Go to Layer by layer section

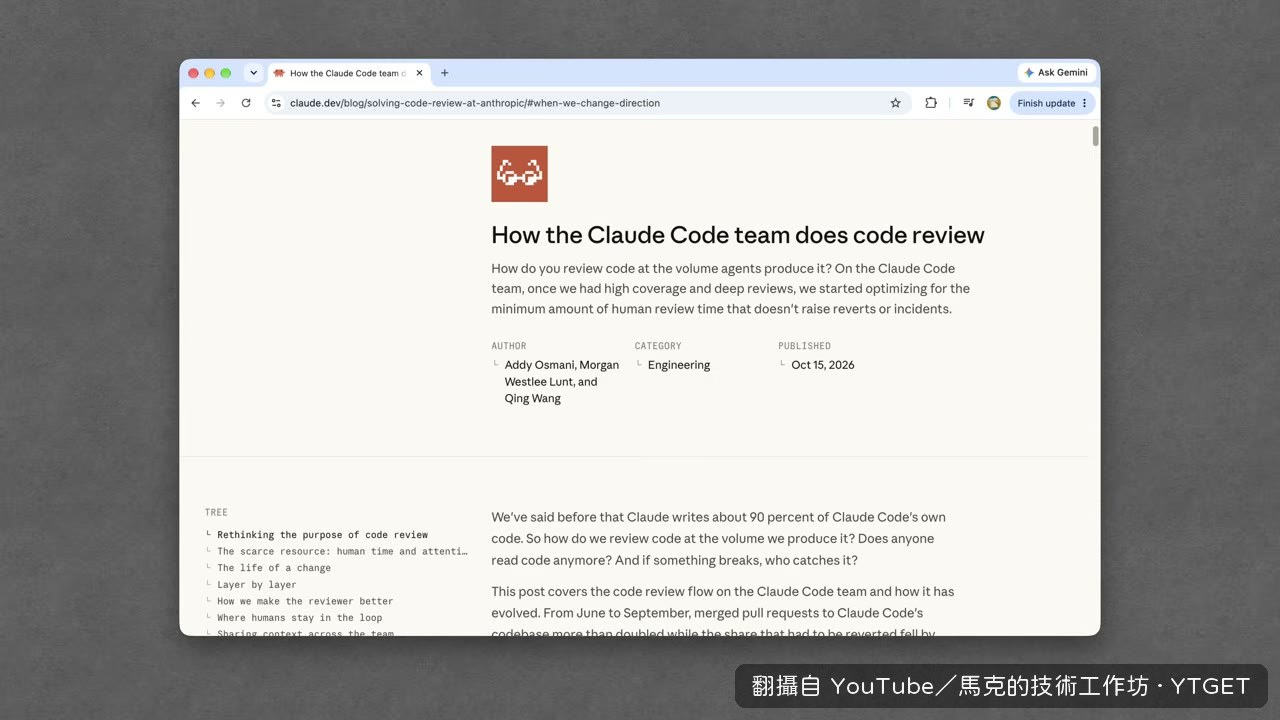(x=257, y=584)
